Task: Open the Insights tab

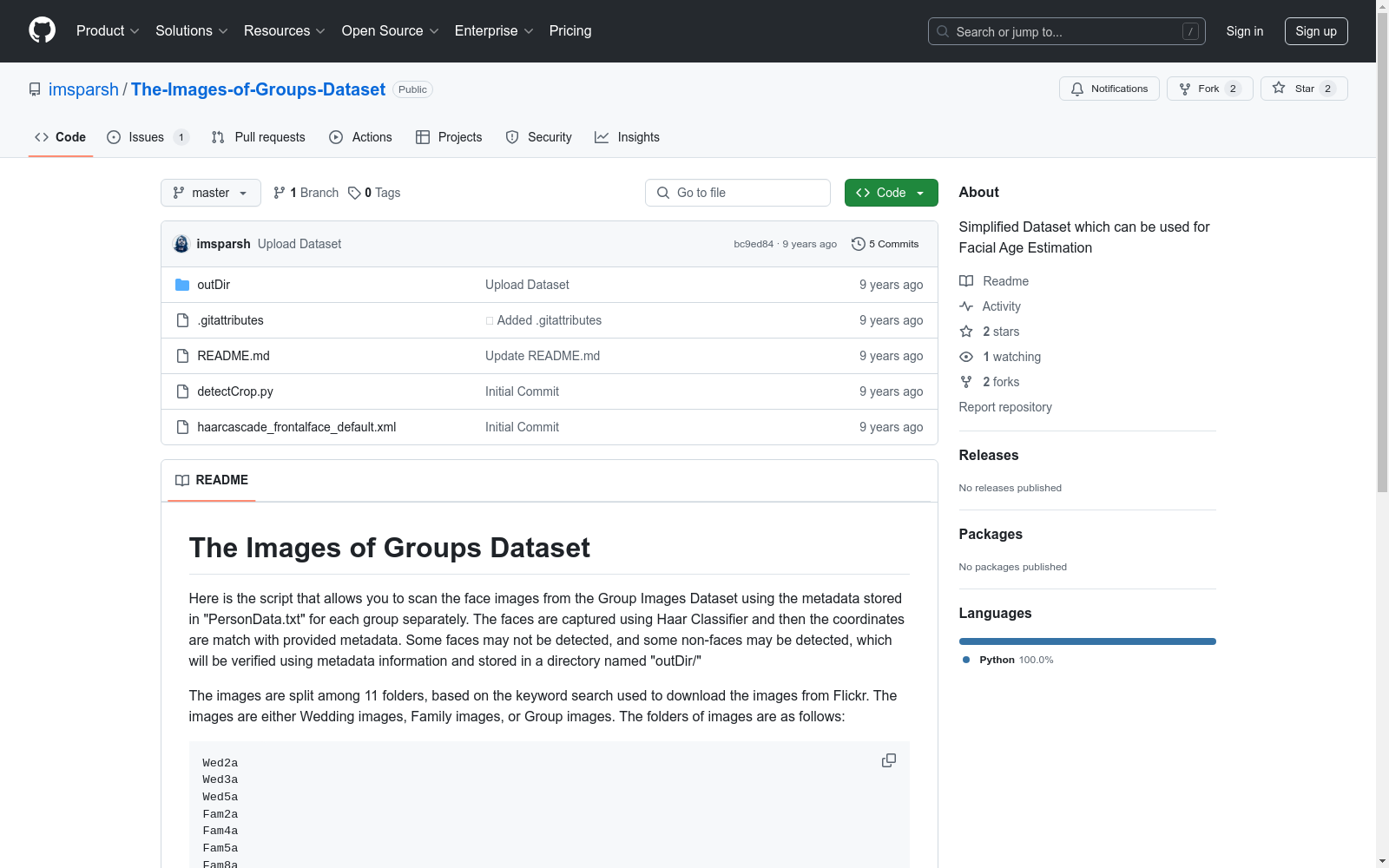Action: click(627, 137)
